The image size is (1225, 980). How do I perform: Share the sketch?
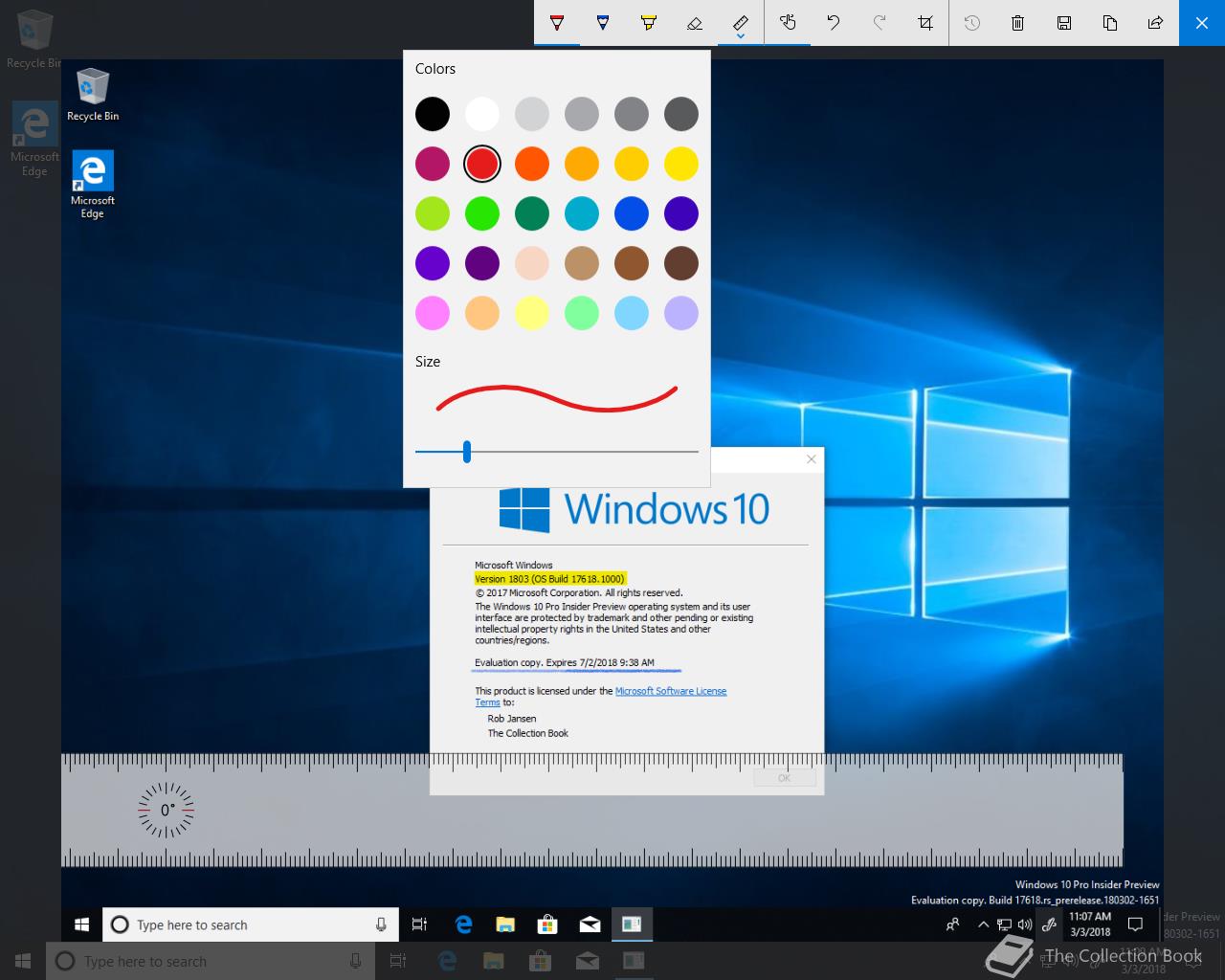(1156, 22)
